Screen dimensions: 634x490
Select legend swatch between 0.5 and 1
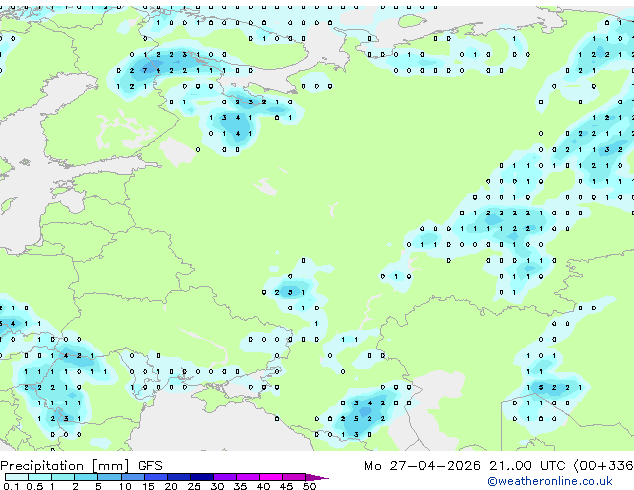point(40,477)
